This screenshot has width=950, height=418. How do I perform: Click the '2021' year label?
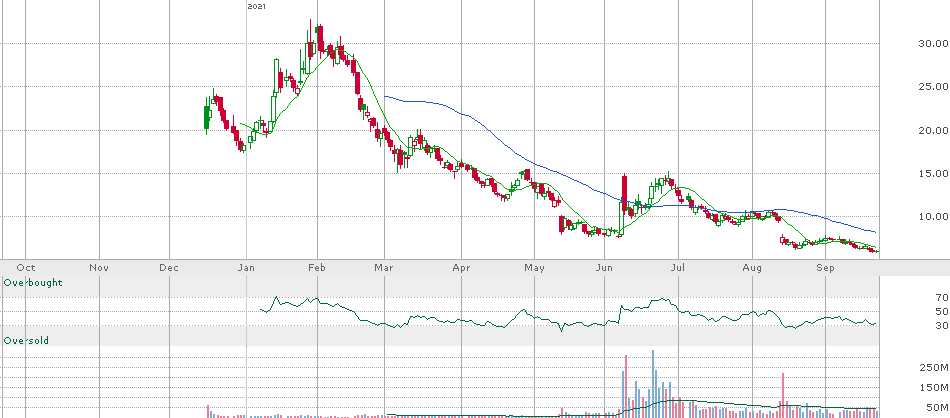(x=257, y=6)
